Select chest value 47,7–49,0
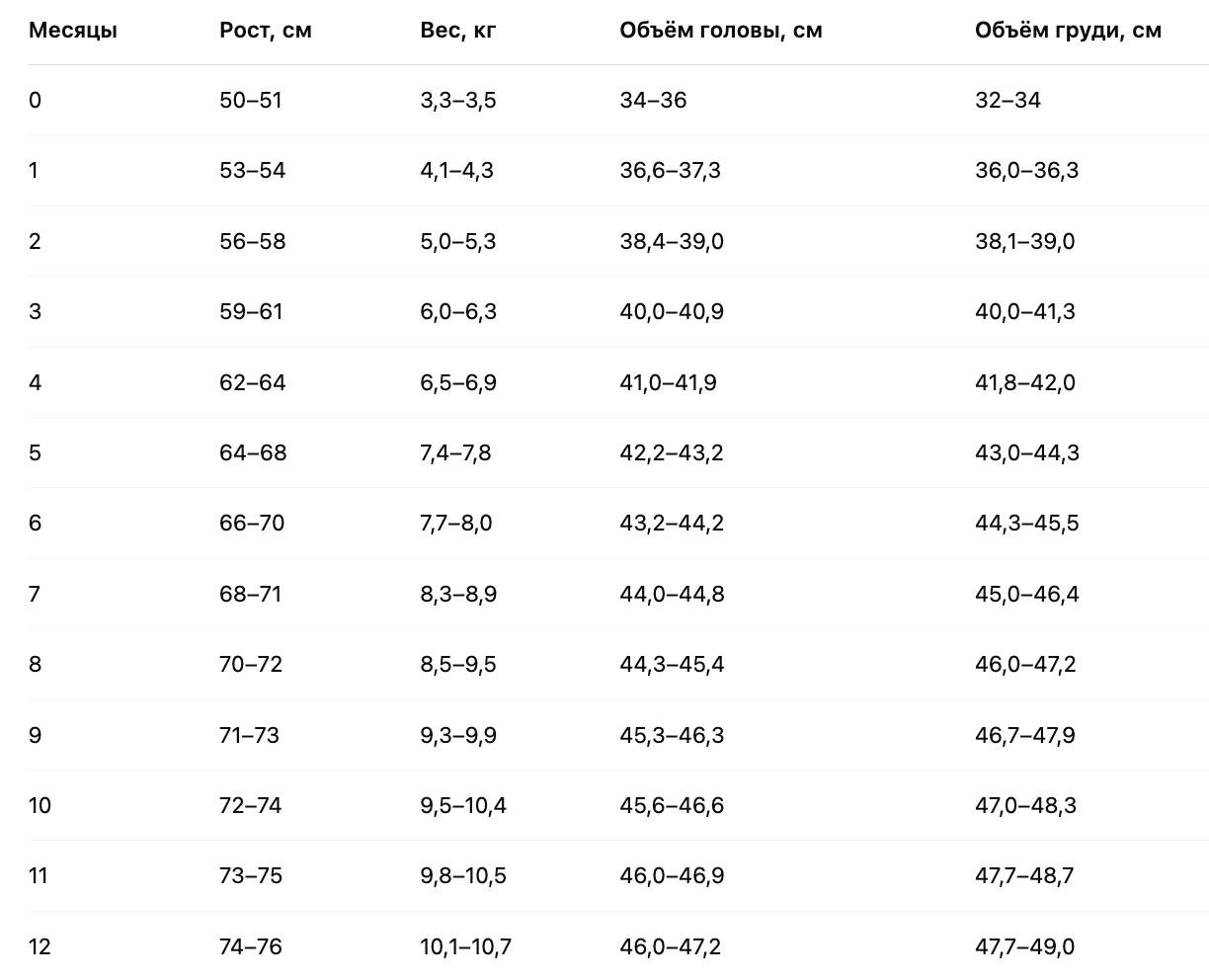Image resolution: width=1209 pixels, height=980 pixels. (x=1025, y=946)
